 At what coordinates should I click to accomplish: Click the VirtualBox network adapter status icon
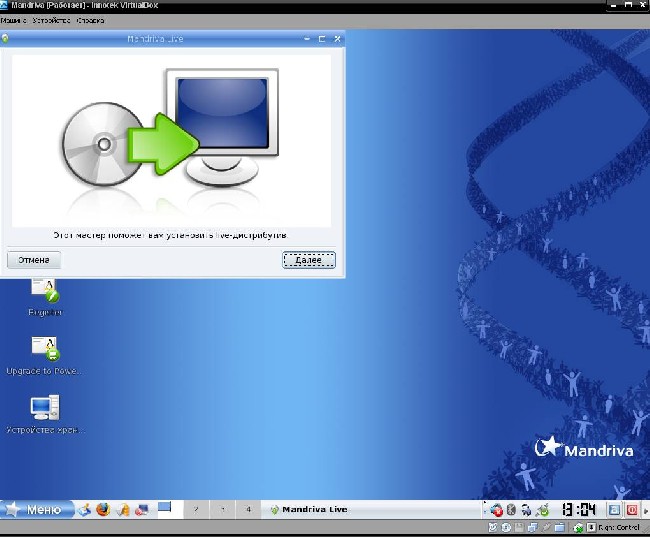pyautogui.click(x=533, y=528)
